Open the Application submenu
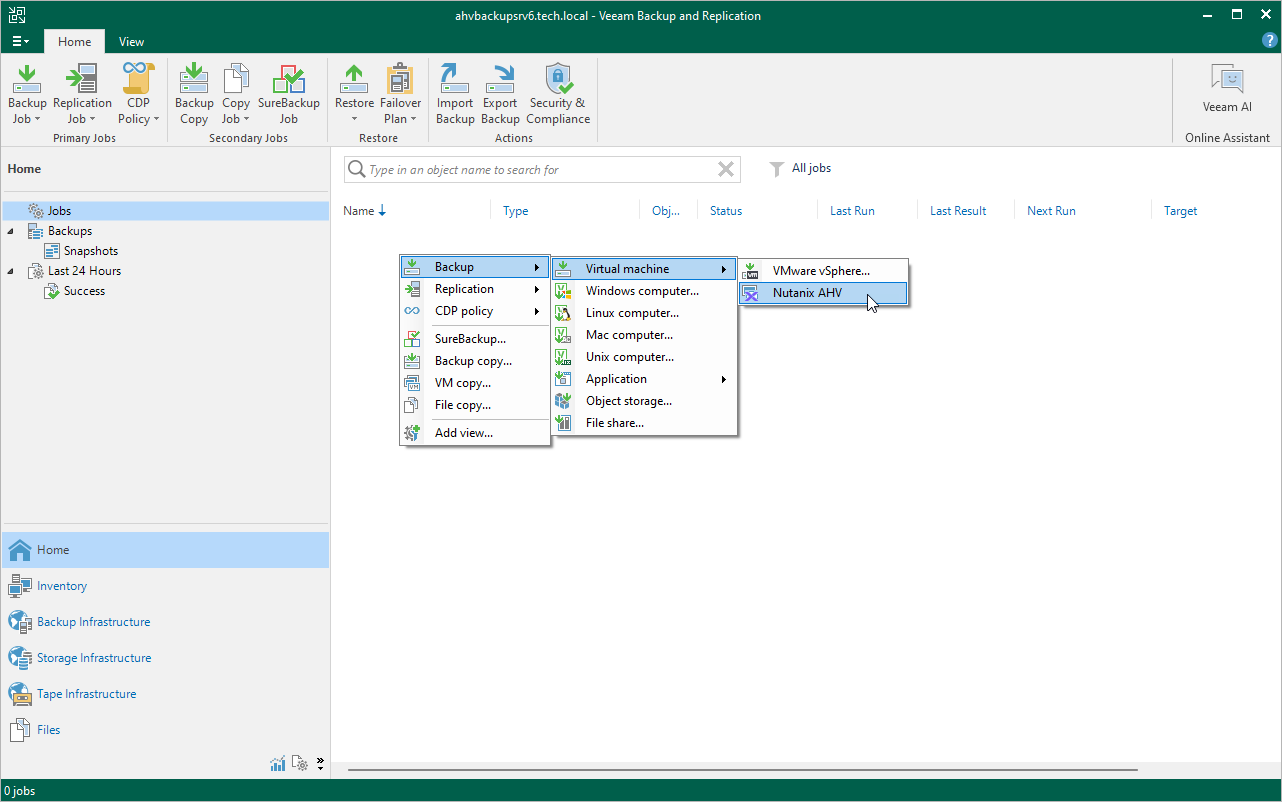Image resolution: width=1282 pixels, height=802 pixels. coord(644,379)
